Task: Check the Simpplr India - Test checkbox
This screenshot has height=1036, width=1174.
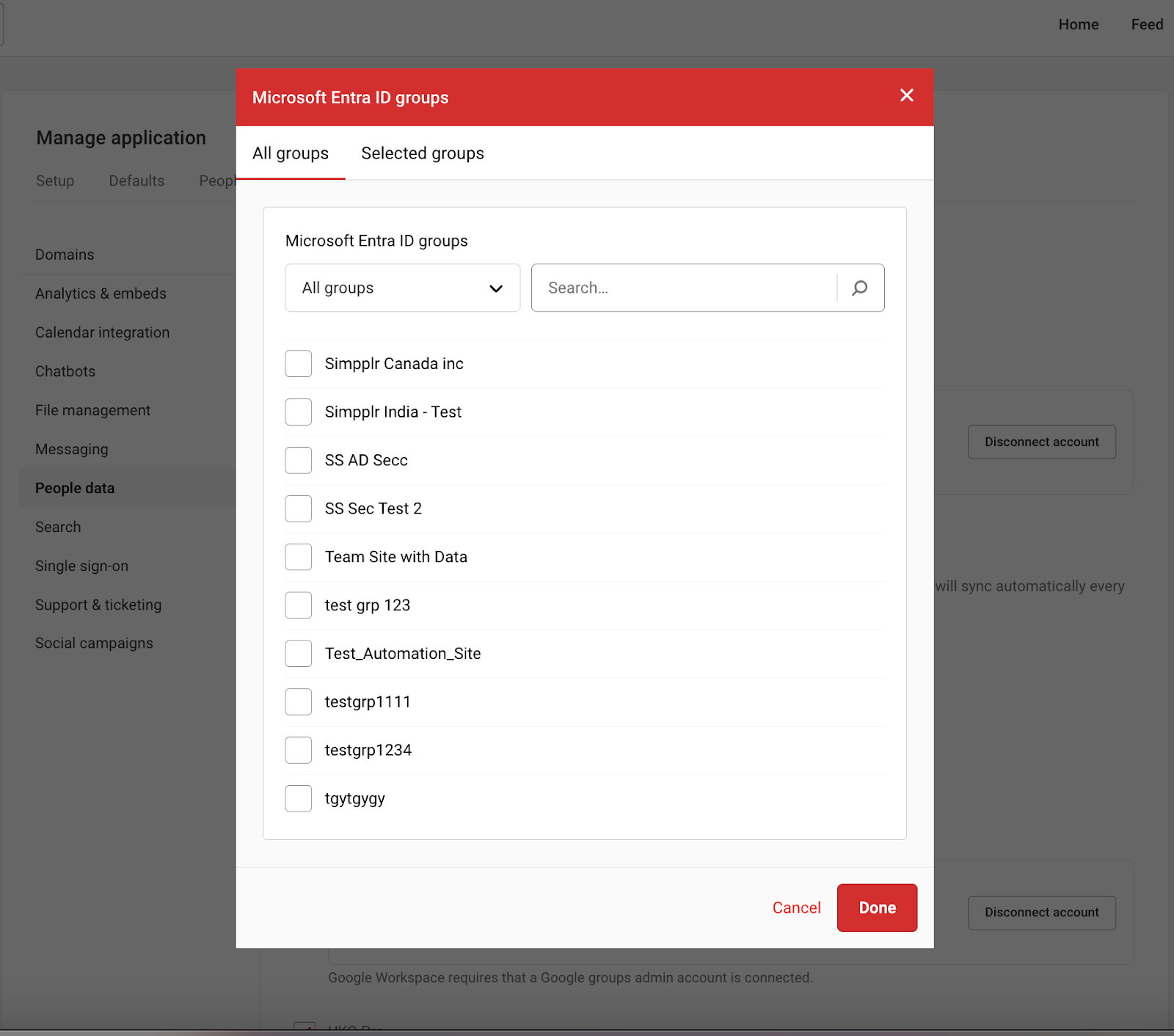Action: click(x=299, y=412)
